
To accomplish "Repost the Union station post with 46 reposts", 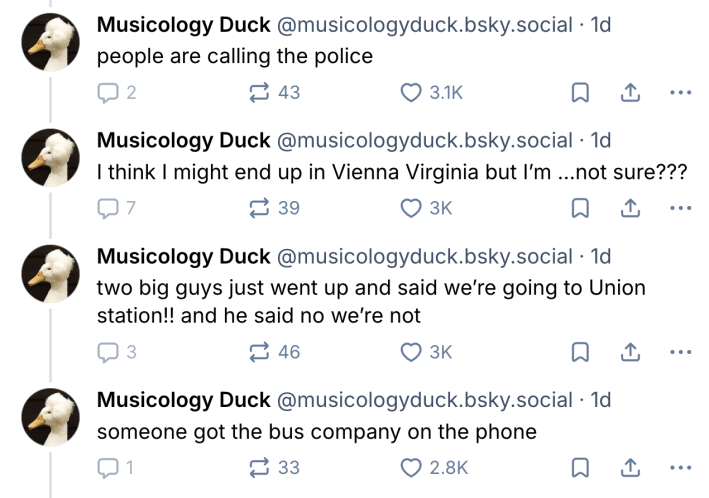I will 261,352.
